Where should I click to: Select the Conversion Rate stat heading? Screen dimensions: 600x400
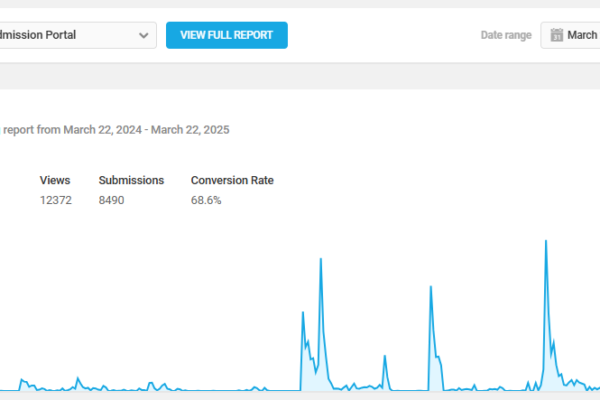[x=232, y=180]
